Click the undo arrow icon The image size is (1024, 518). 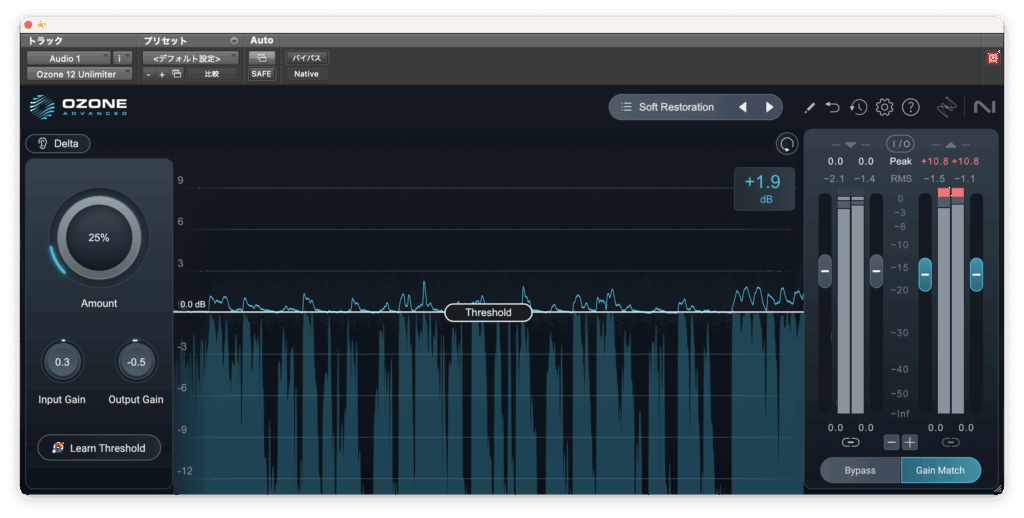coord(833,107)
